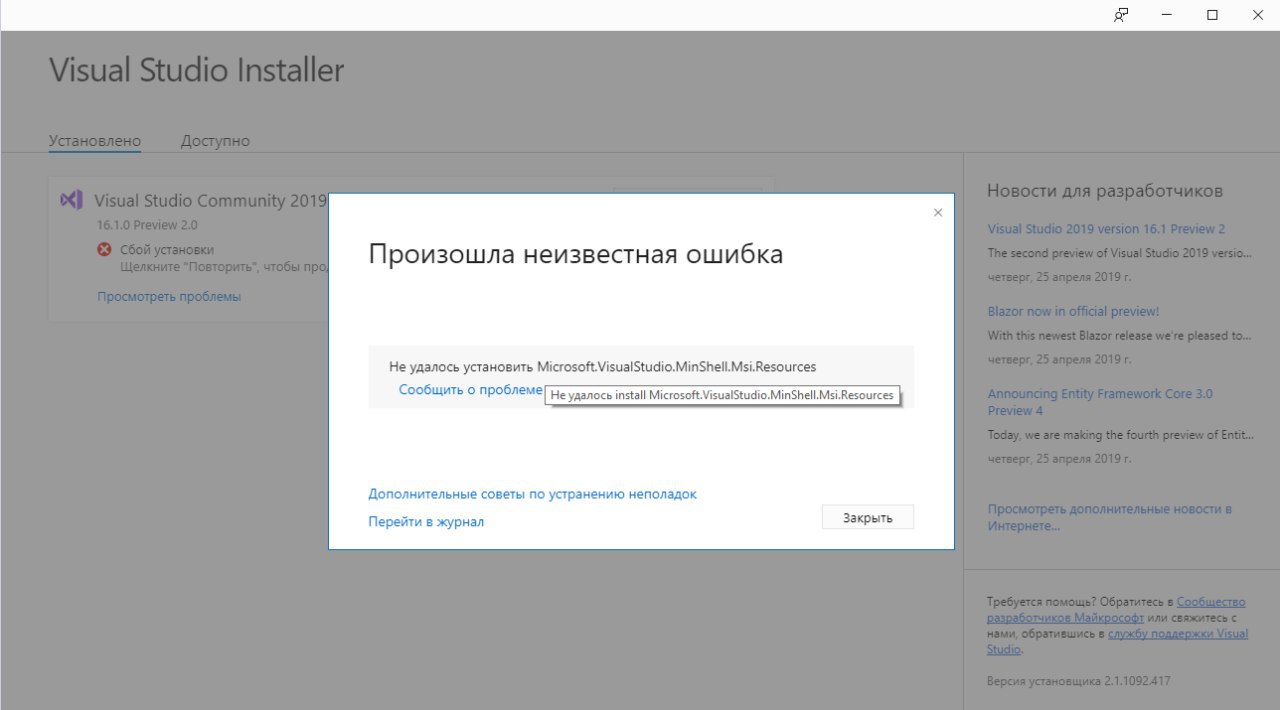This screenshot has width=1280, height=710.
Task: Open службу поддержки Visual Studio link
Action: pos(1117,641)
